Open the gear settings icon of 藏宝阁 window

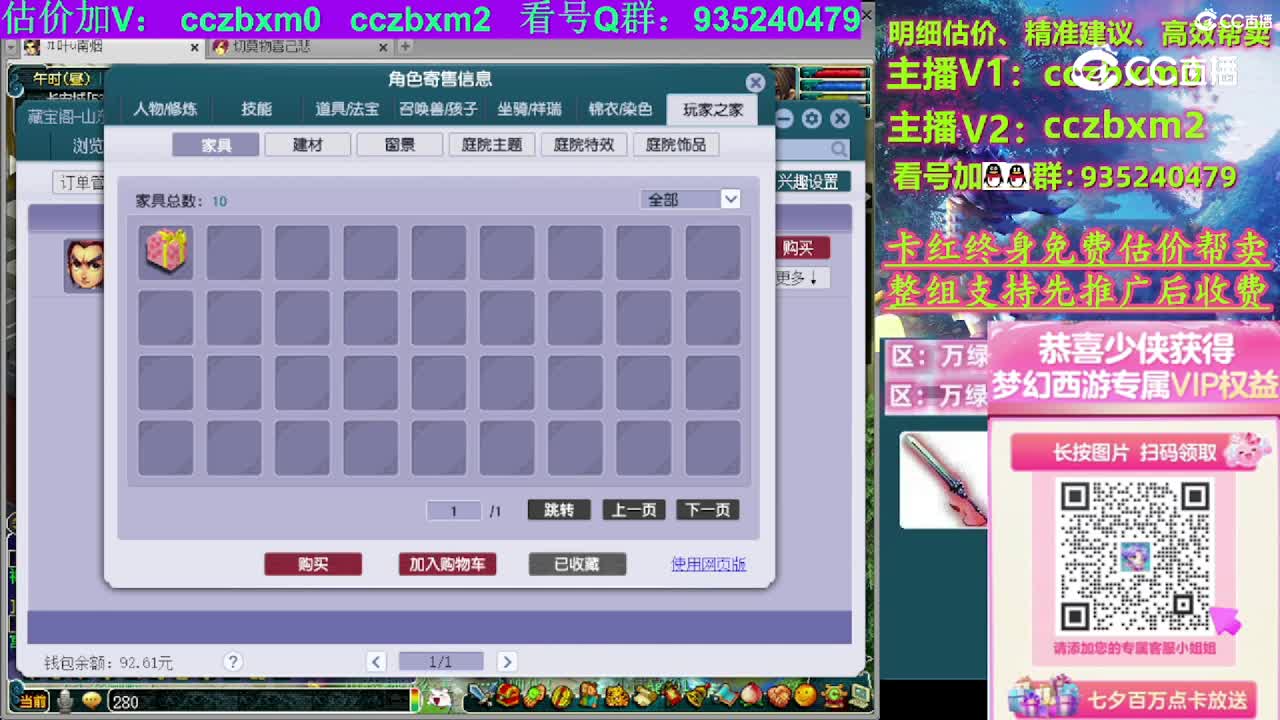click(811, 119)
